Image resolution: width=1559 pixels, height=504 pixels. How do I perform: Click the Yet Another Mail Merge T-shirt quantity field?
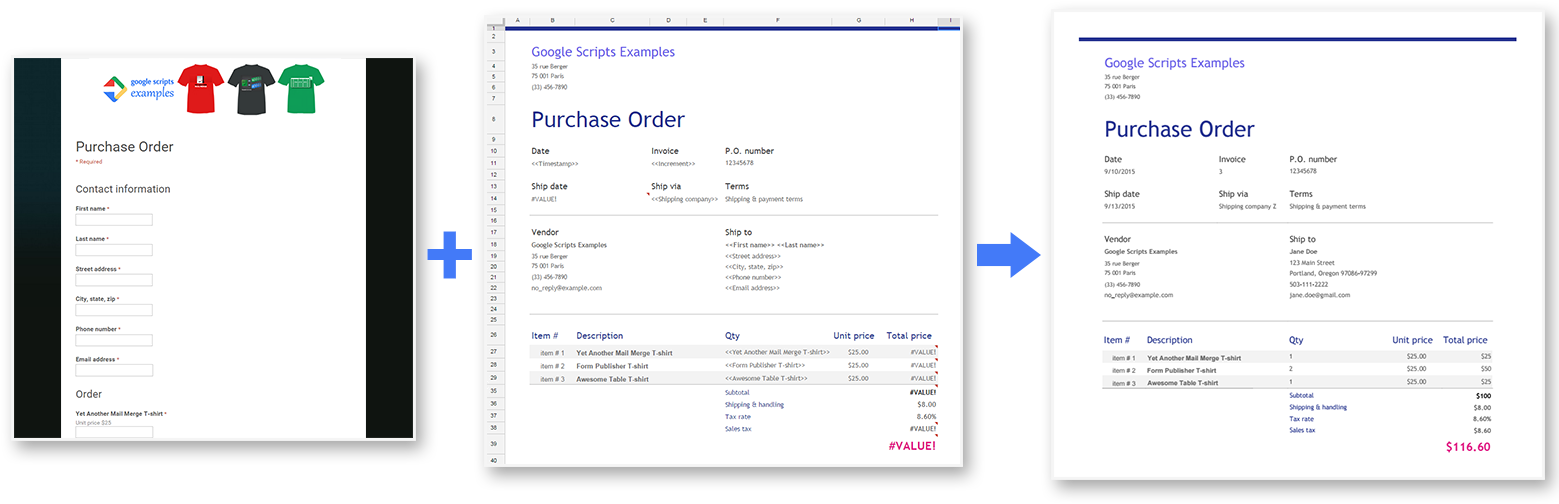click(x=114, y=432)
